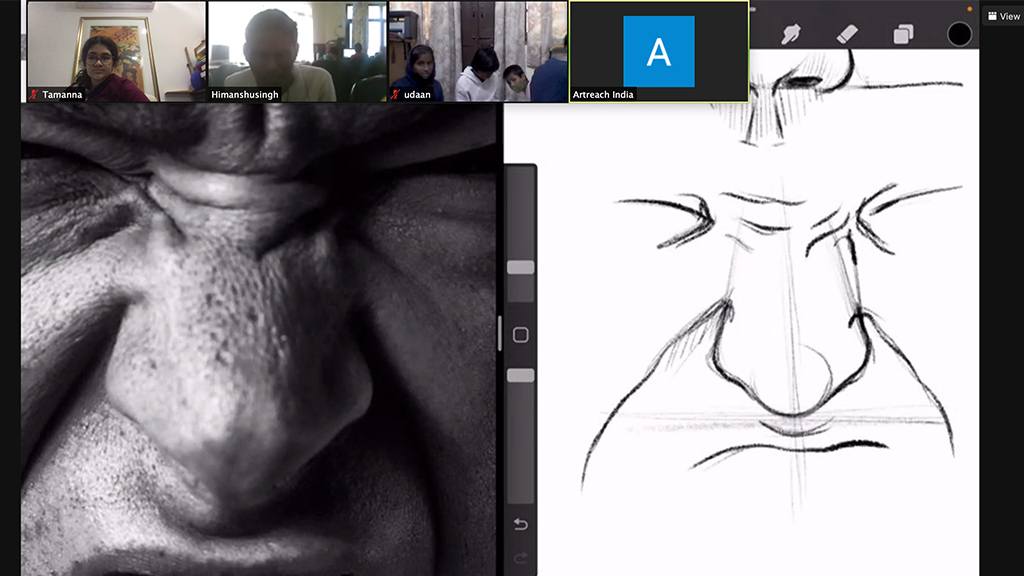Select udaan's video thumbnail
The width and height of the screenshot is (1024, 576).
tap(477, 50)
